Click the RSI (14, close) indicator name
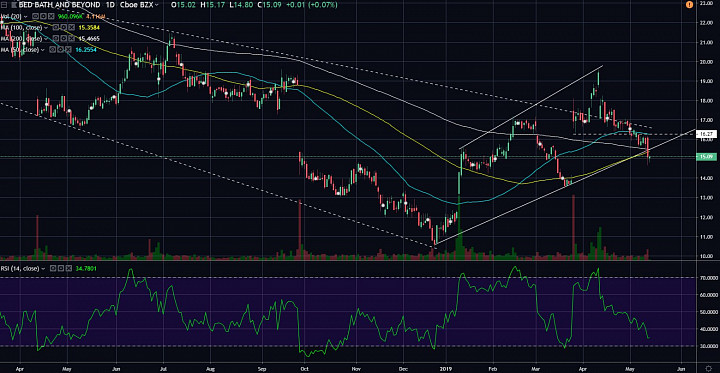Viewport: 720px width, 373px height. tap(20, 268)
